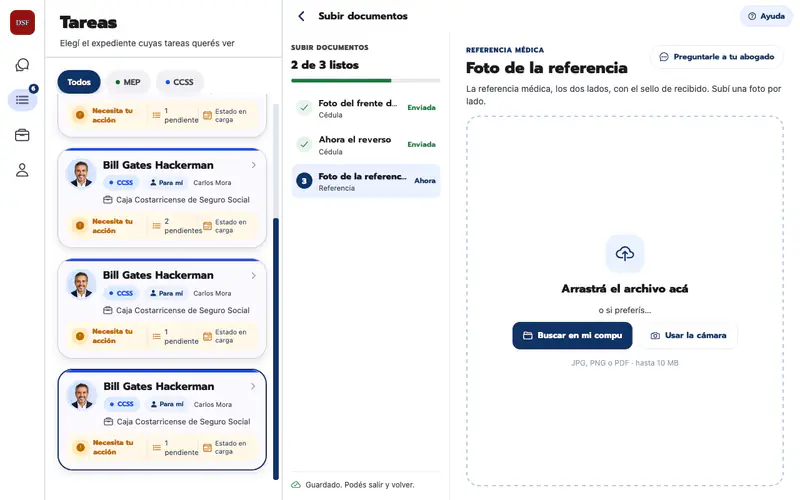Click the orange alert icon on the 2 pendientes card

(x=80, y=226)
